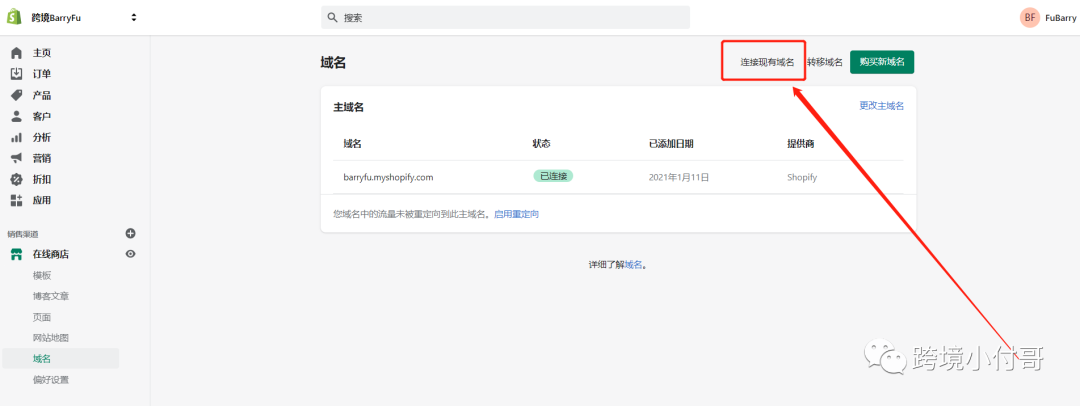Screen dimensions: 1080x406
Task: Click the 营销 marketing megaphone icon
Action: [x=17, y=158]
